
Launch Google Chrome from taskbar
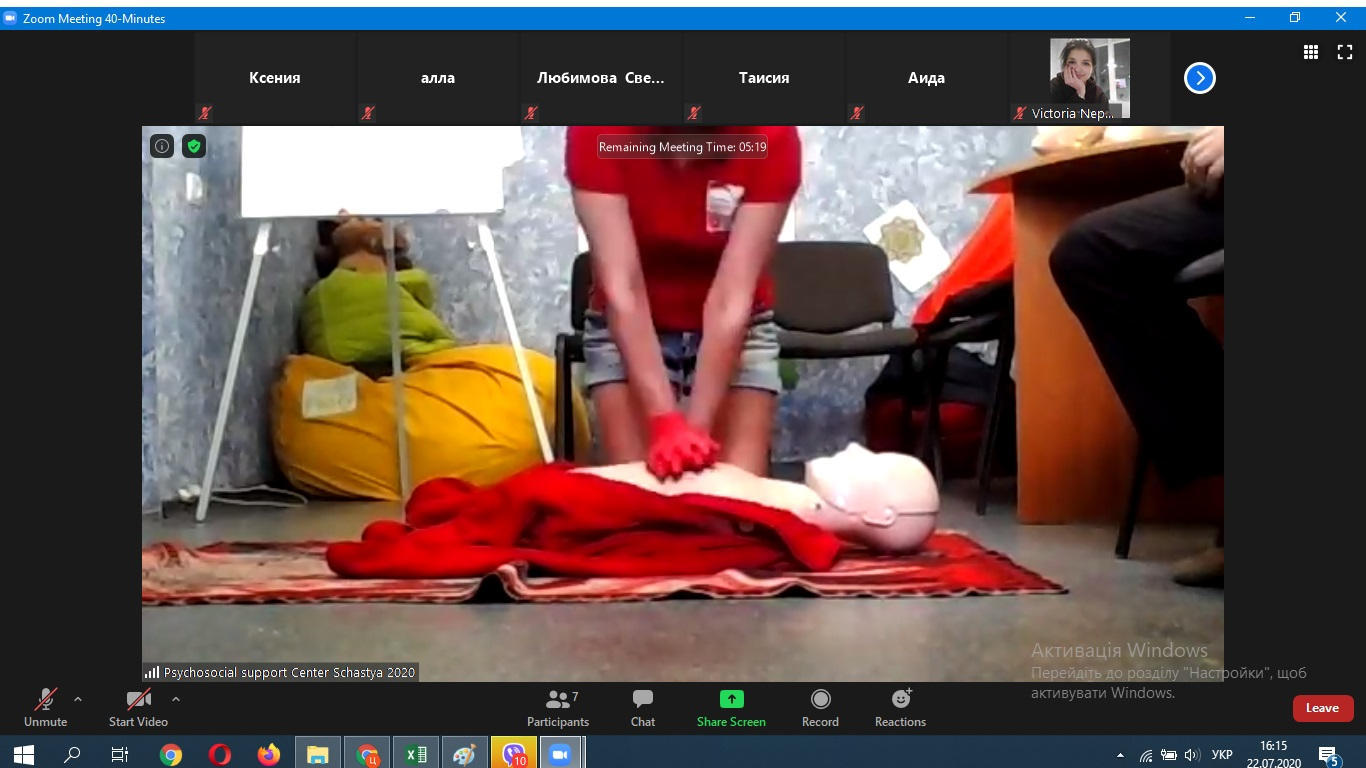[171, 754]
